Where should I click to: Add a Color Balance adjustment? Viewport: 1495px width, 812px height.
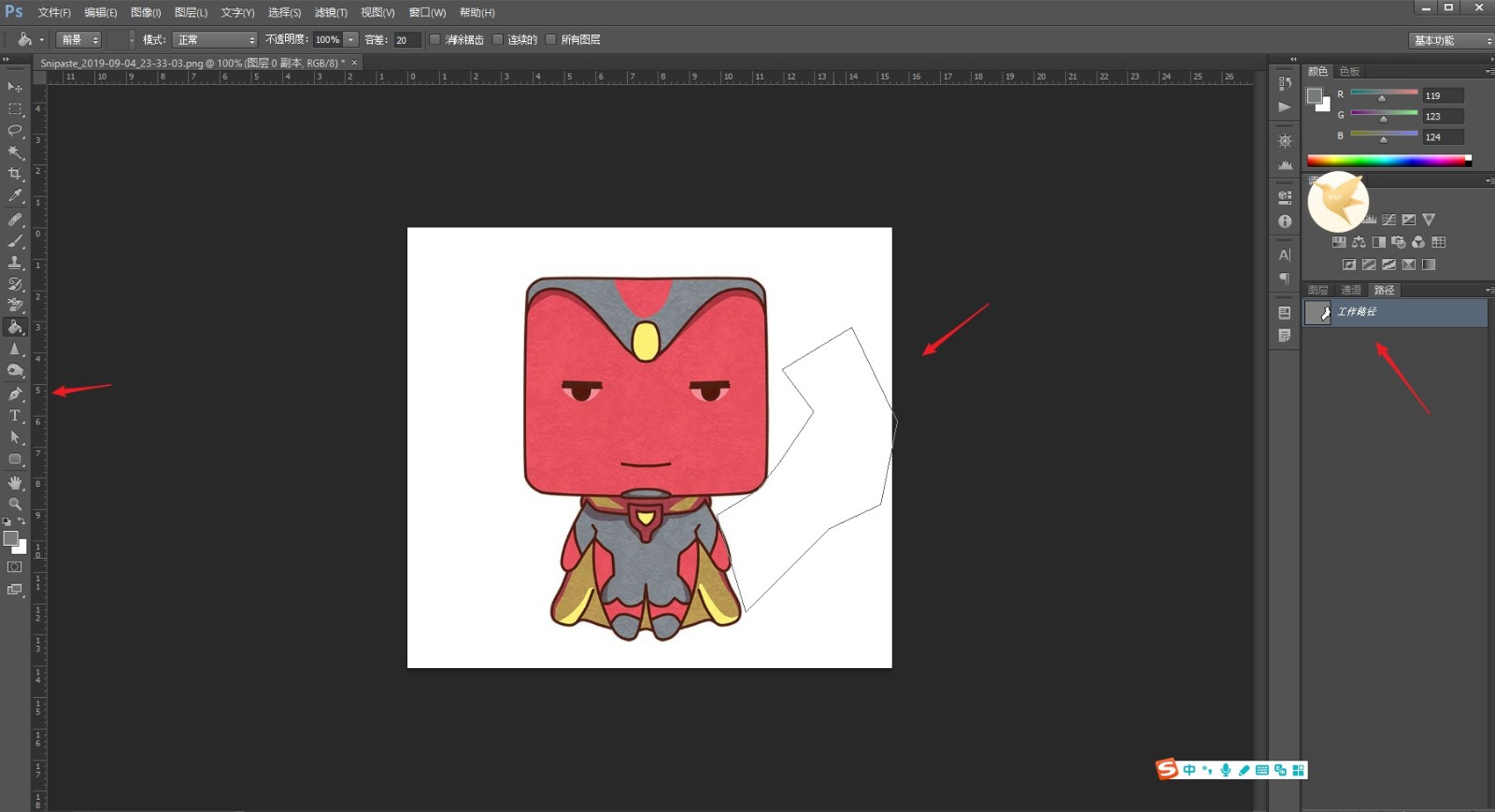(1359, 242)
